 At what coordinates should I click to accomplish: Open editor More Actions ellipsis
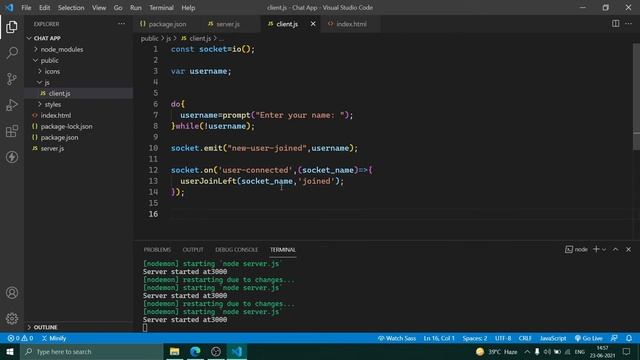628,24
